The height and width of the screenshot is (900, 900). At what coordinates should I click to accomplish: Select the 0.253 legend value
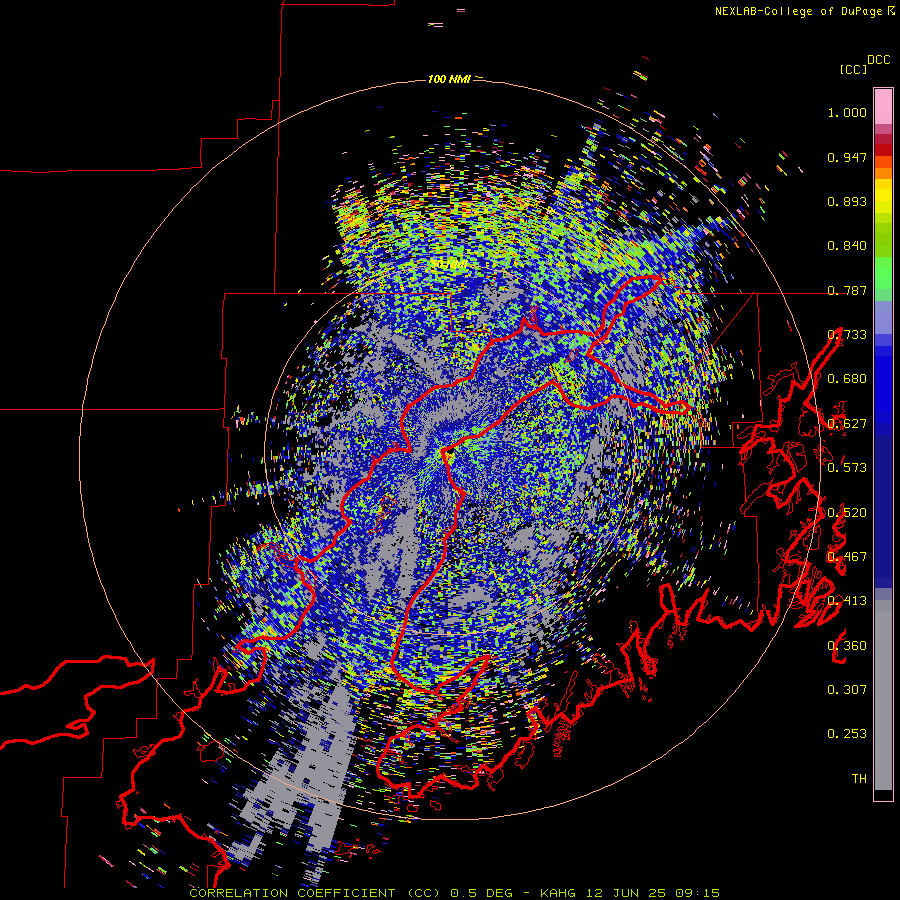(x=847, y=734)
